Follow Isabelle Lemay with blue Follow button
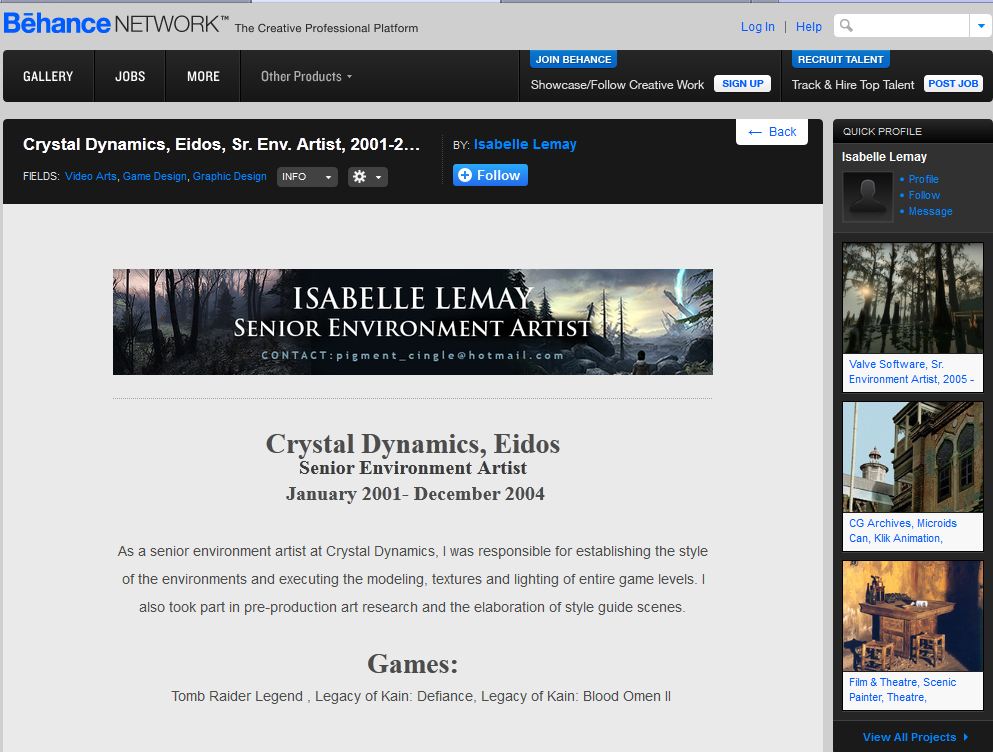This screenshot has width=993, height=752. [x=490, y=175]
